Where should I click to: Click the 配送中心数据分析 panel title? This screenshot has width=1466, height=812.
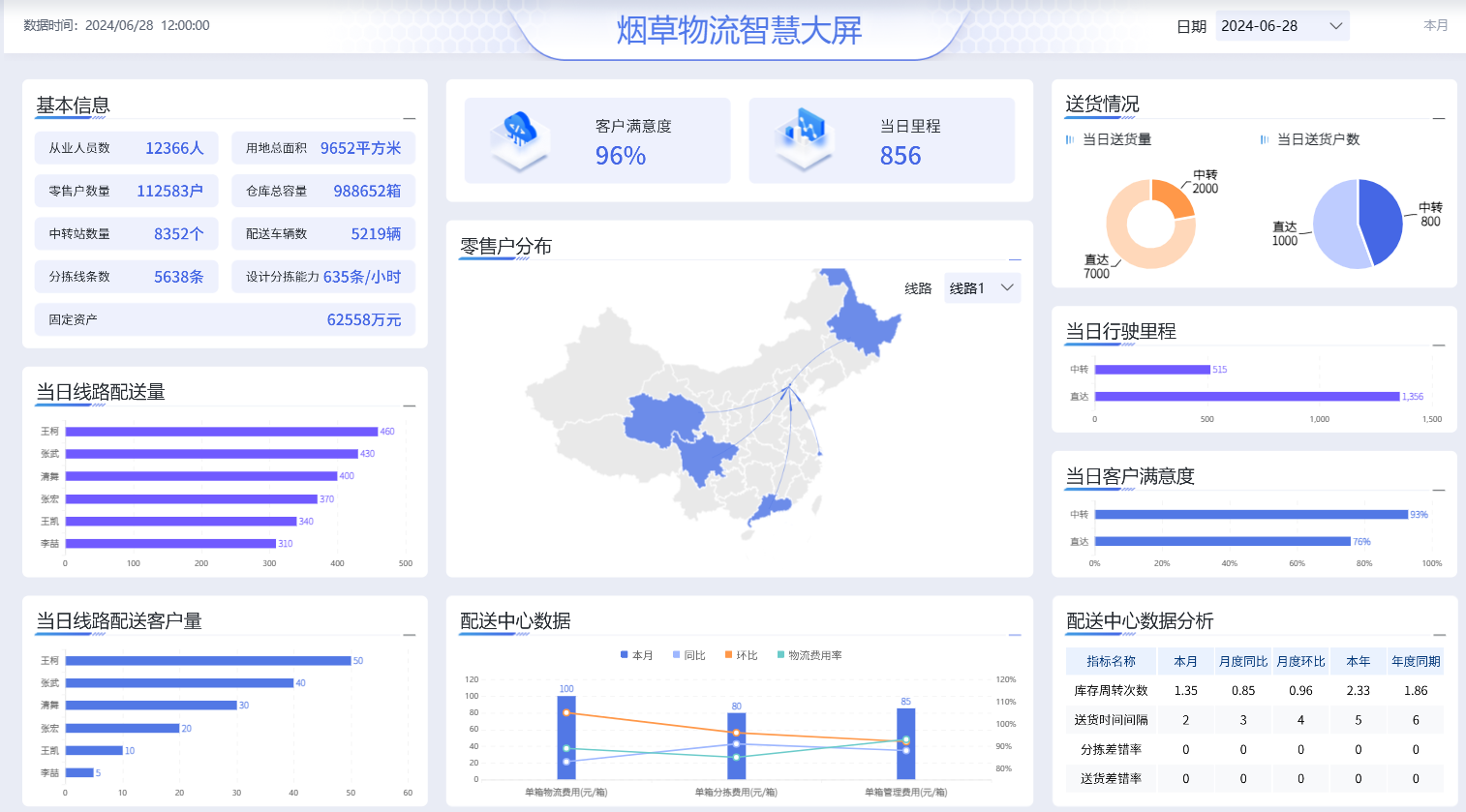click(1140, 621)
